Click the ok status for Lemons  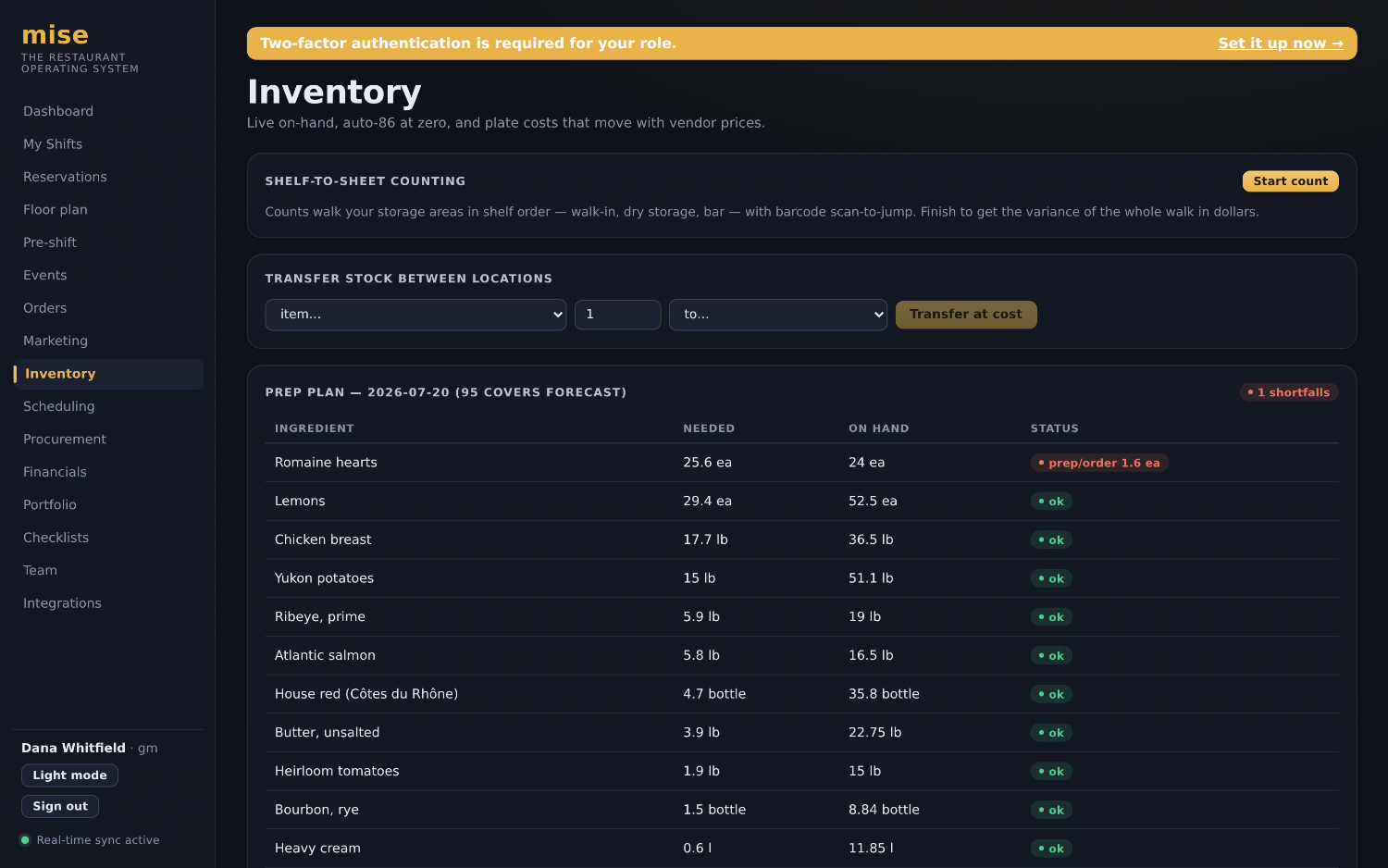1051,502
